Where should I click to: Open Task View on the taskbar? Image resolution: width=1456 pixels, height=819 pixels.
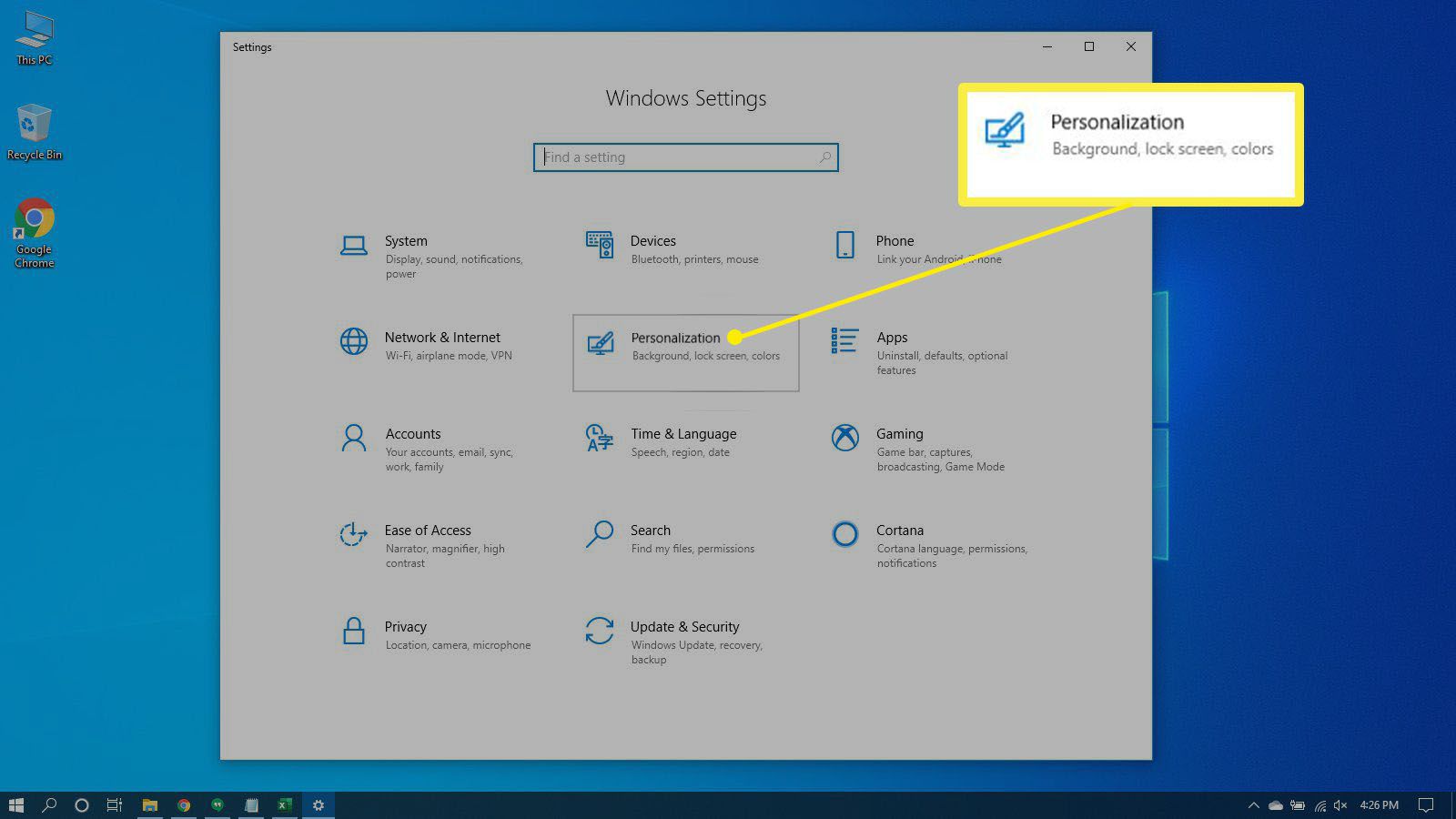click(113, 805)
